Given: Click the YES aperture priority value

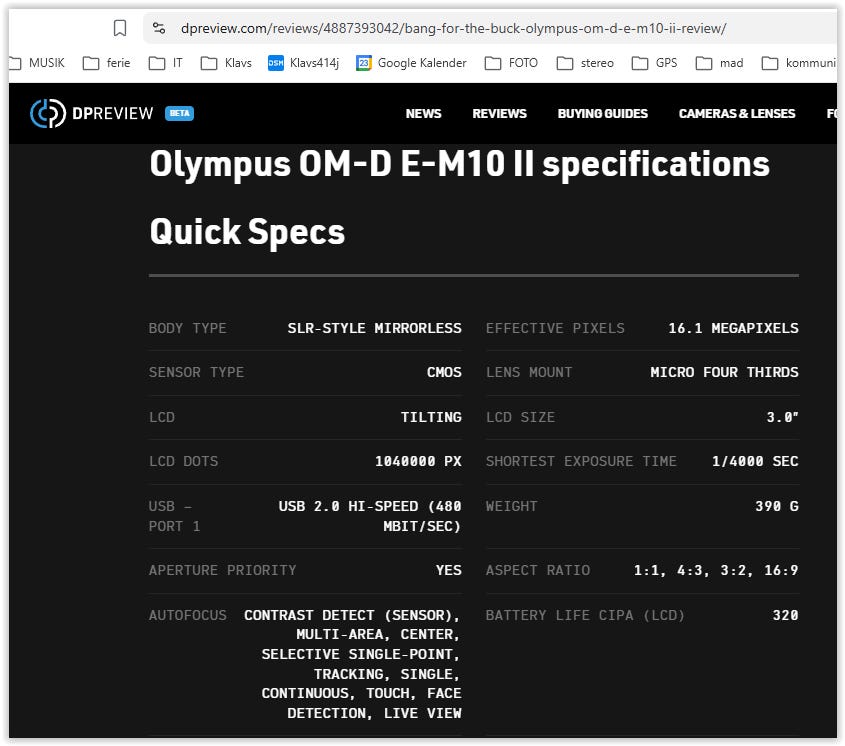Looking at the screenshot, I should [x=448, y=570].
